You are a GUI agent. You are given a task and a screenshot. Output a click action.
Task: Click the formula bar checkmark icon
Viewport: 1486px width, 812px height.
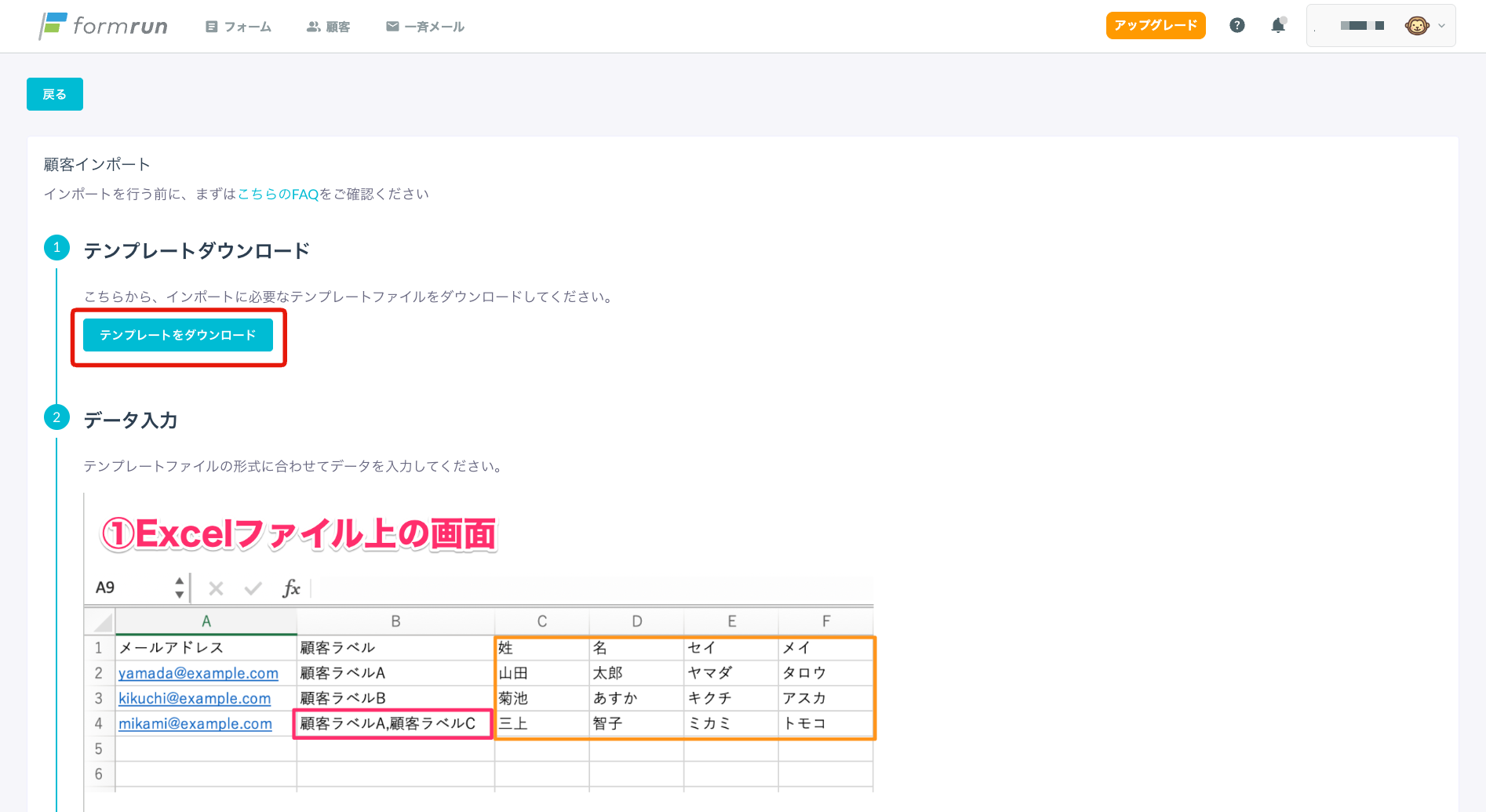click(x=253, y=588)
